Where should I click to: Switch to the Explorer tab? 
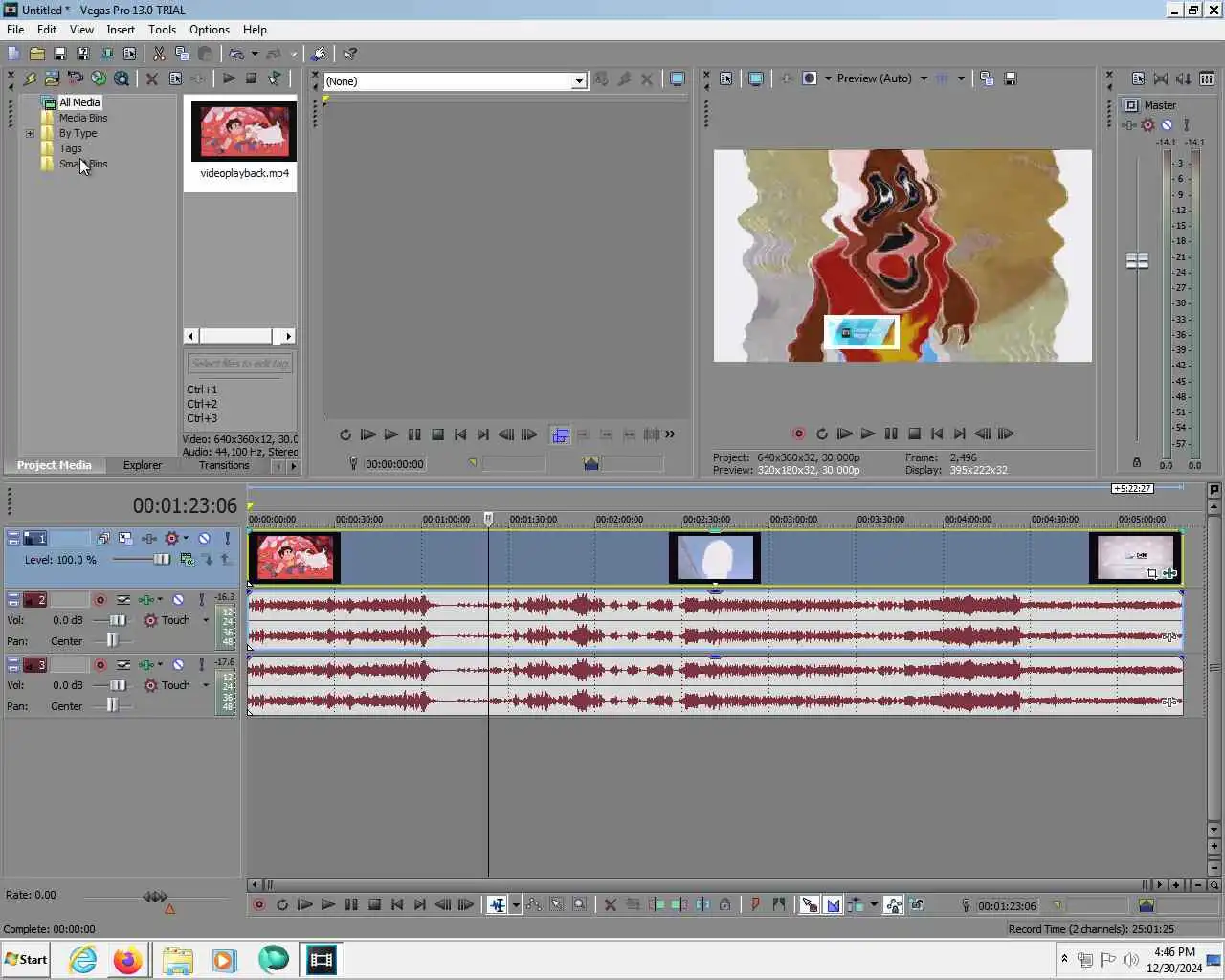click(143, 465)
